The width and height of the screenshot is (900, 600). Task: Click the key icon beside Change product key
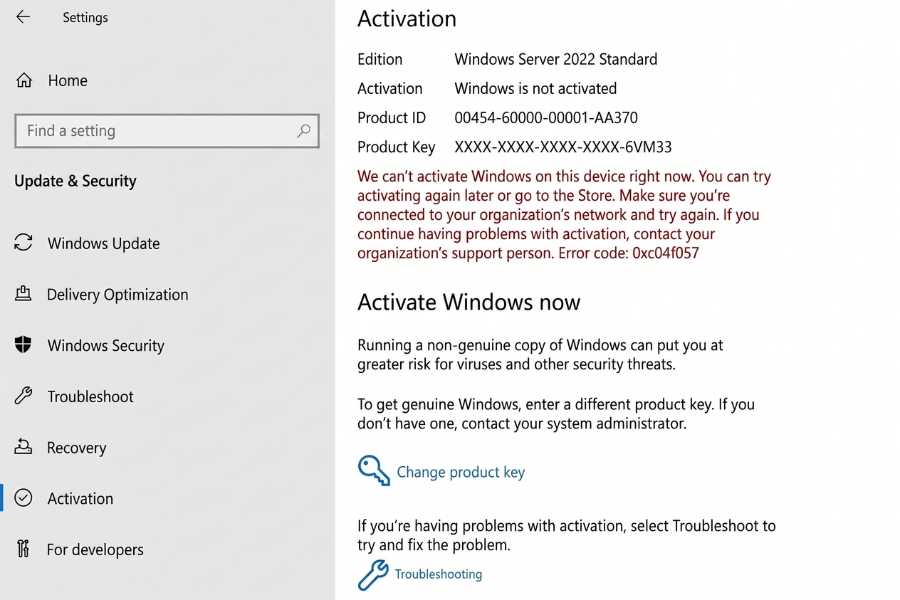[374, 471]
